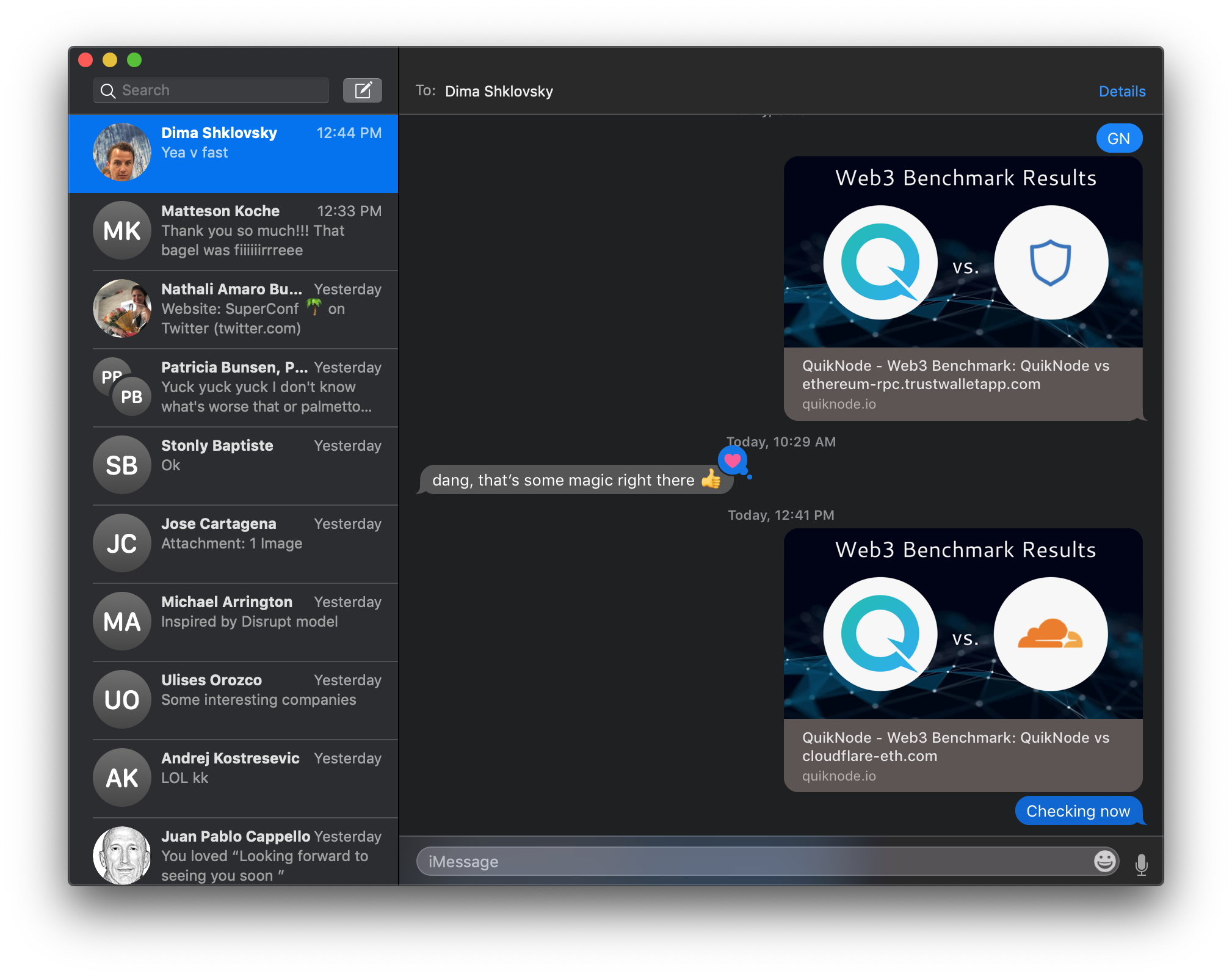Screen dimensions: 1232x976
Task: Click the recipient name Dima Shklovsky
Action: point(499,92)
